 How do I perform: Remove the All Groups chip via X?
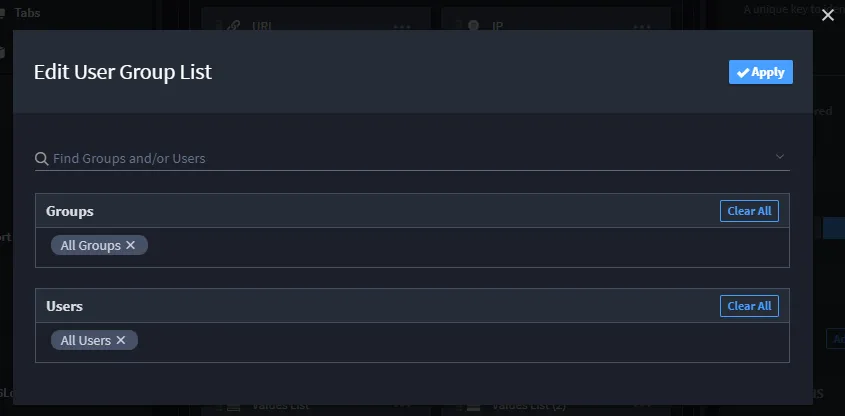pyautogui.click(x=130, y=245)
